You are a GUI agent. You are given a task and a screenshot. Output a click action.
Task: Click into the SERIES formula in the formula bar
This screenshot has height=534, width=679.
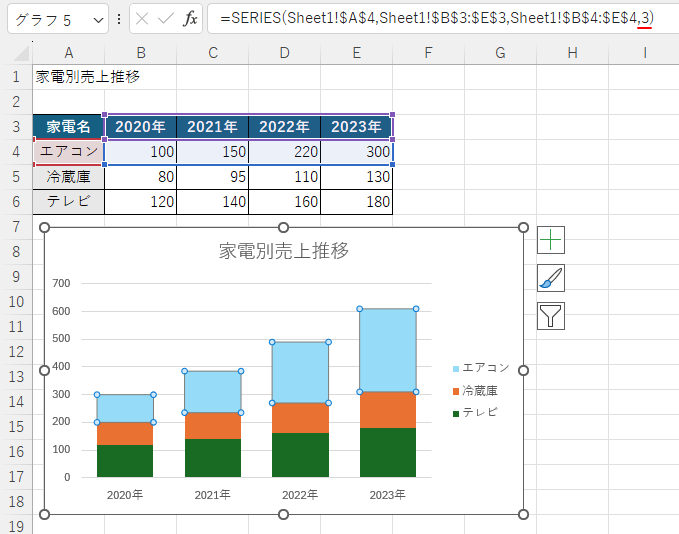(437, 18)
